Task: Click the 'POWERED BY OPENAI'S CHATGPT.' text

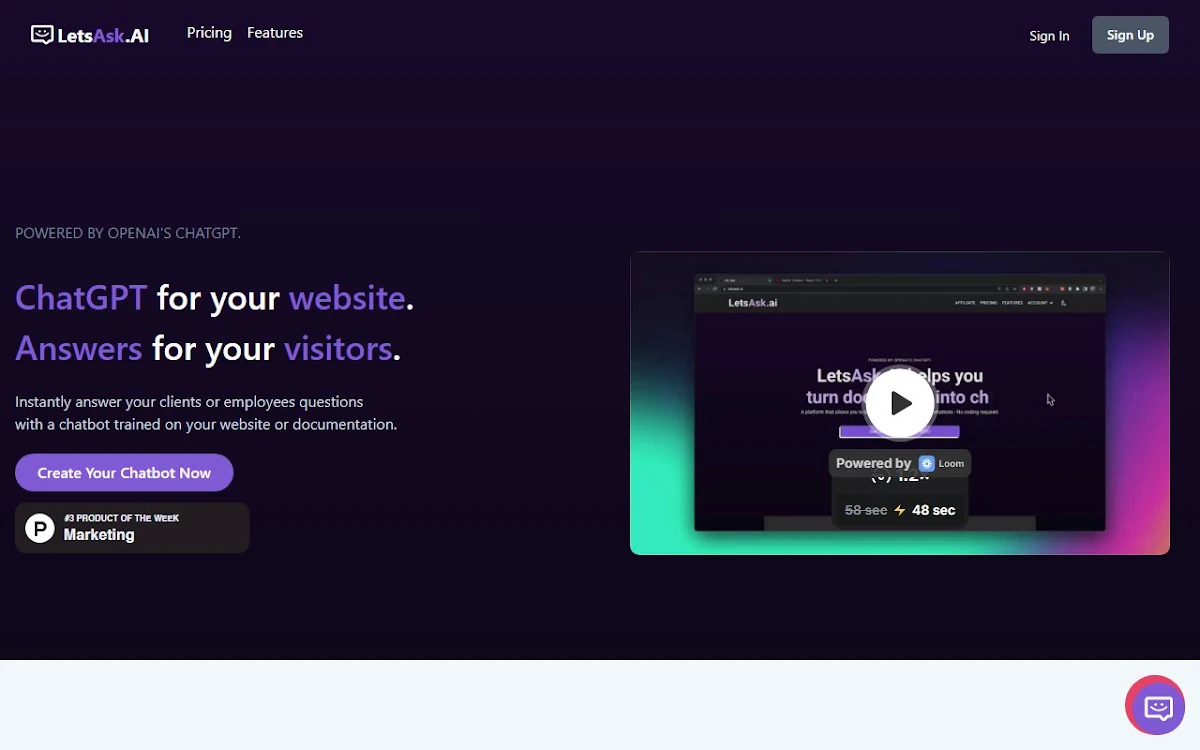Action: tap(128, 233)
